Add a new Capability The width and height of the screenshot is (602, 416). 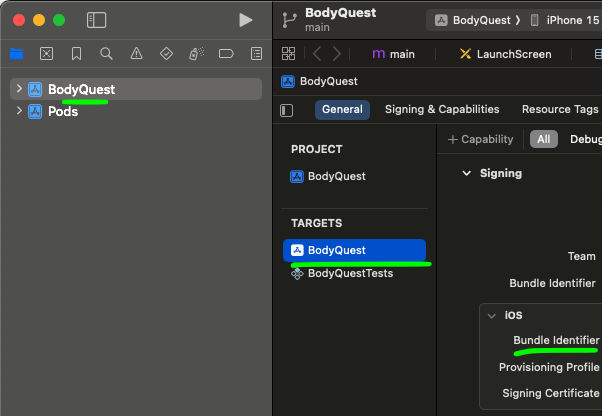click(480, 139)
